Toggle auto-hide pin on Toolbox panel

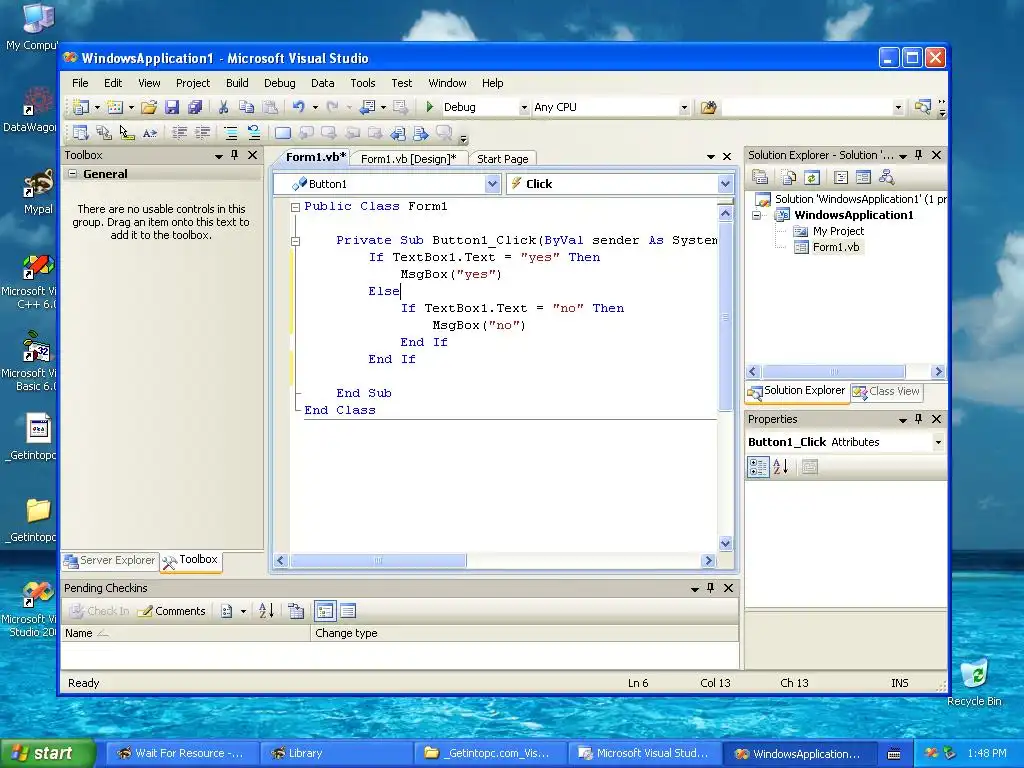[234, 155]
